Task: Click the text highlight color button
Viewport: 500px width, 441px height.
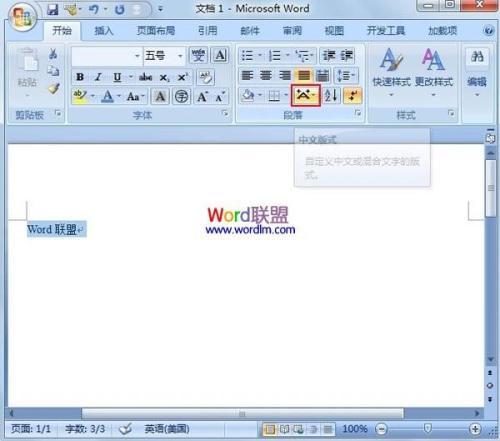Action: point(80,97)
